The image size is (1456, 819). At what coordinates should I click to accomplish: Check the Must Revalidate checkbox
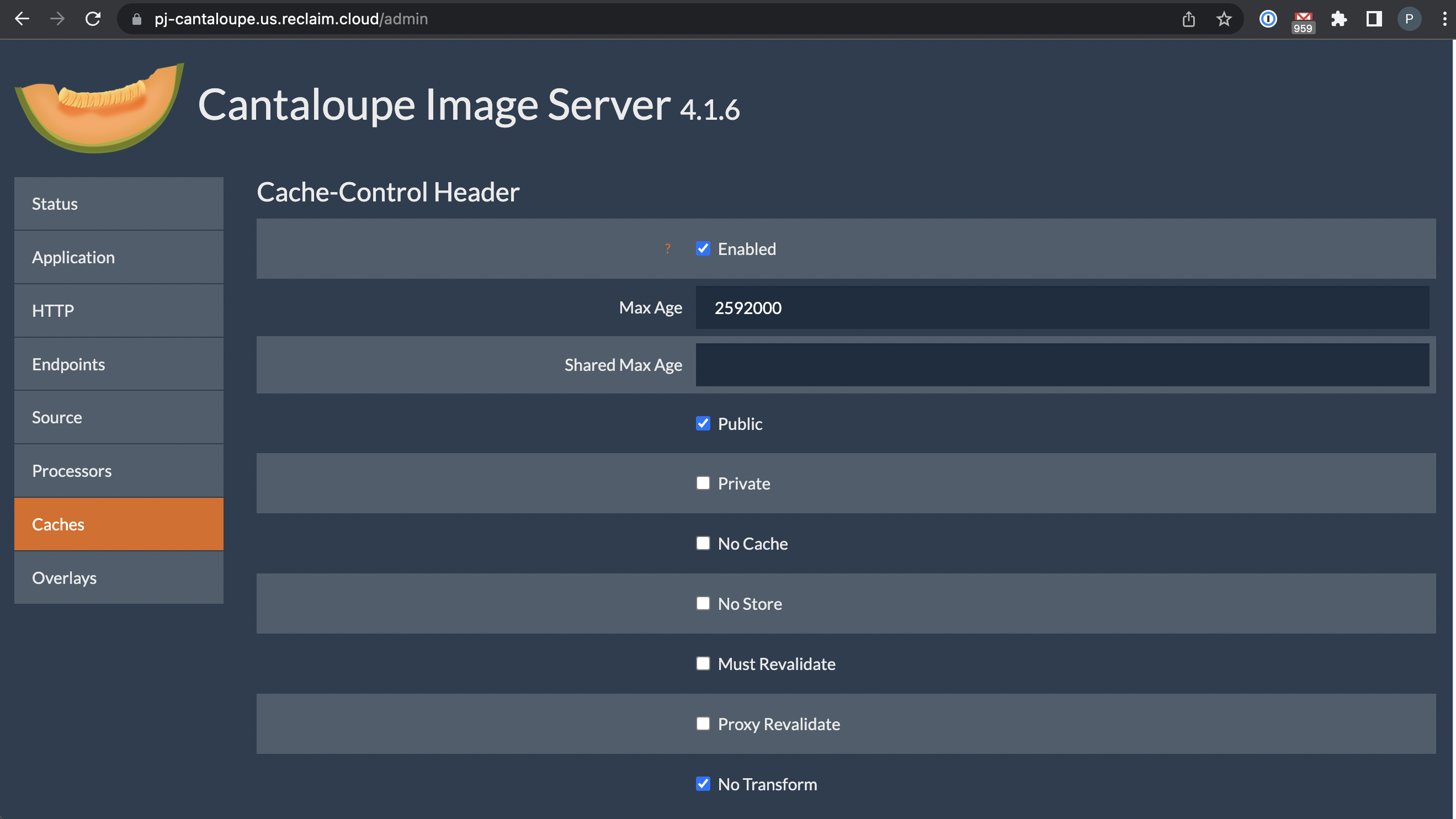703,663
